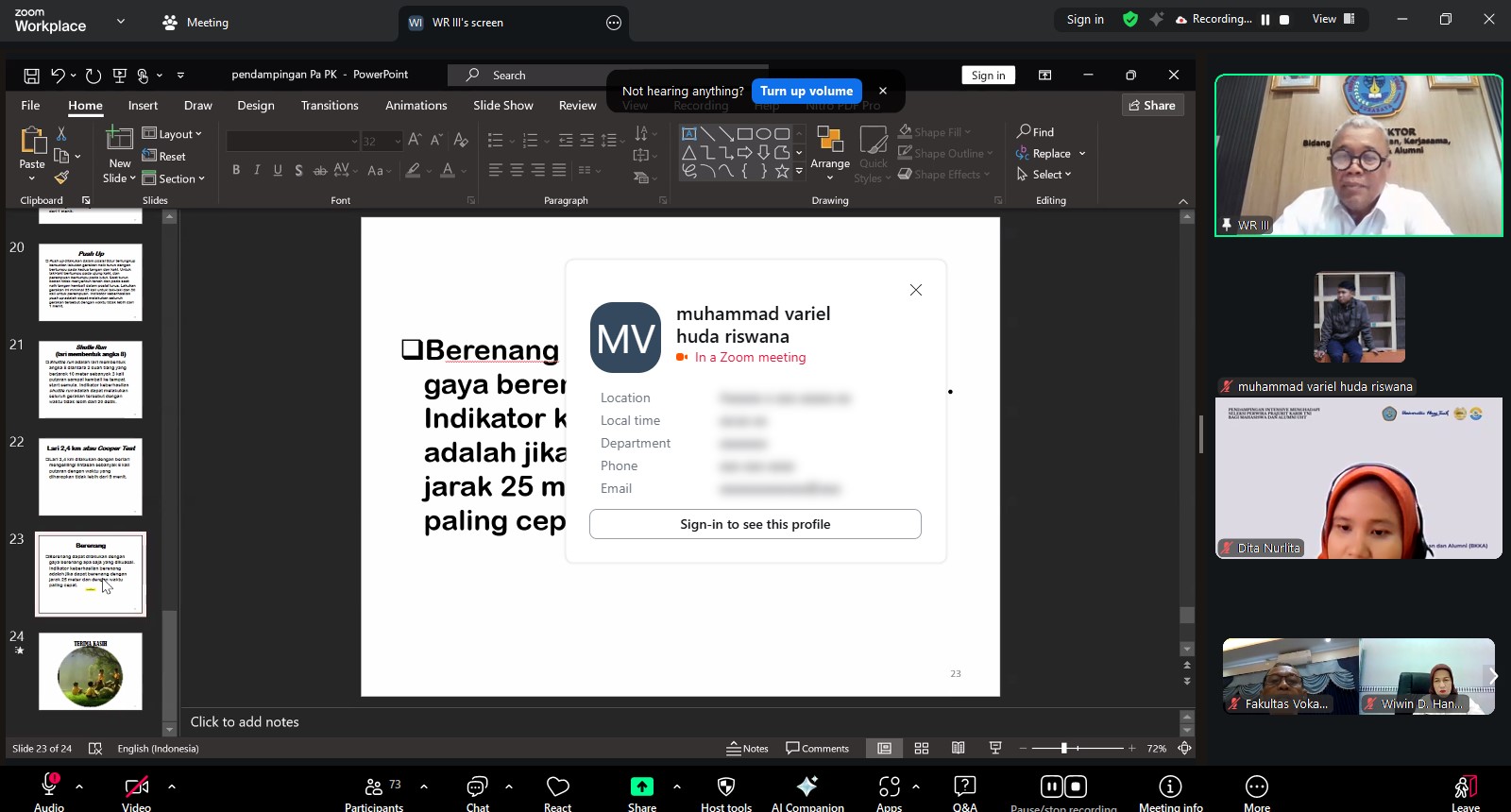Open the Zoom Workplace dropdown chevron
The height and width of the screenshot is (812, 1511).
coord(120,21)
